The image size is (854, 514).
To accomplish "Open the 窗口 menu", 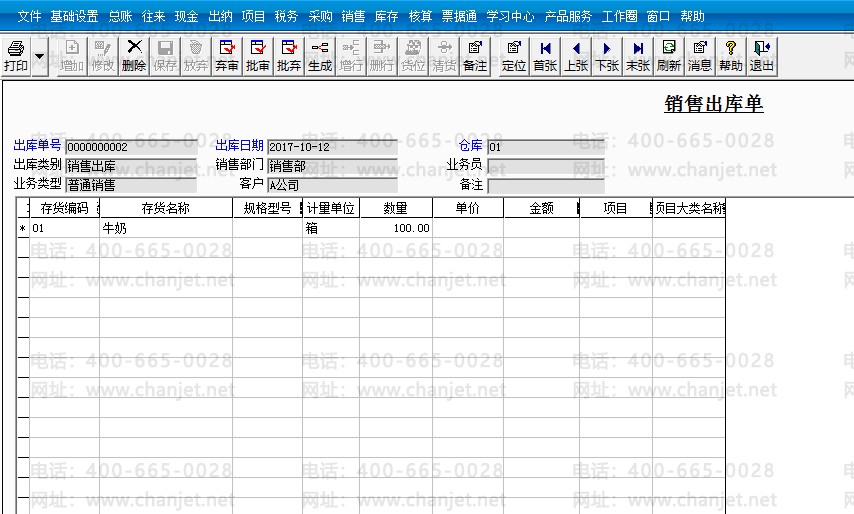I will coord(658,16).
